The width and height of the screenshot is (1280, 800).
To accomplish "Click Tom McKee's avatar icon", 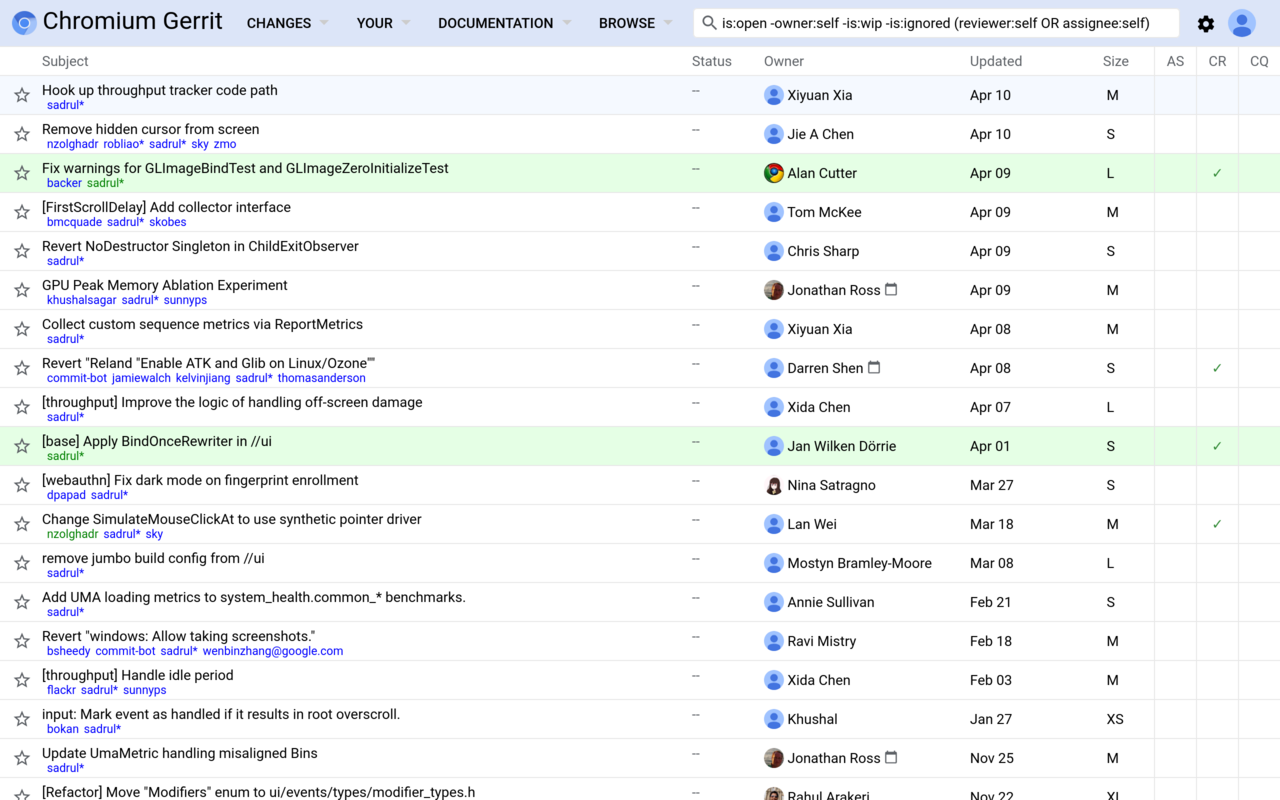I will [773, 212].
